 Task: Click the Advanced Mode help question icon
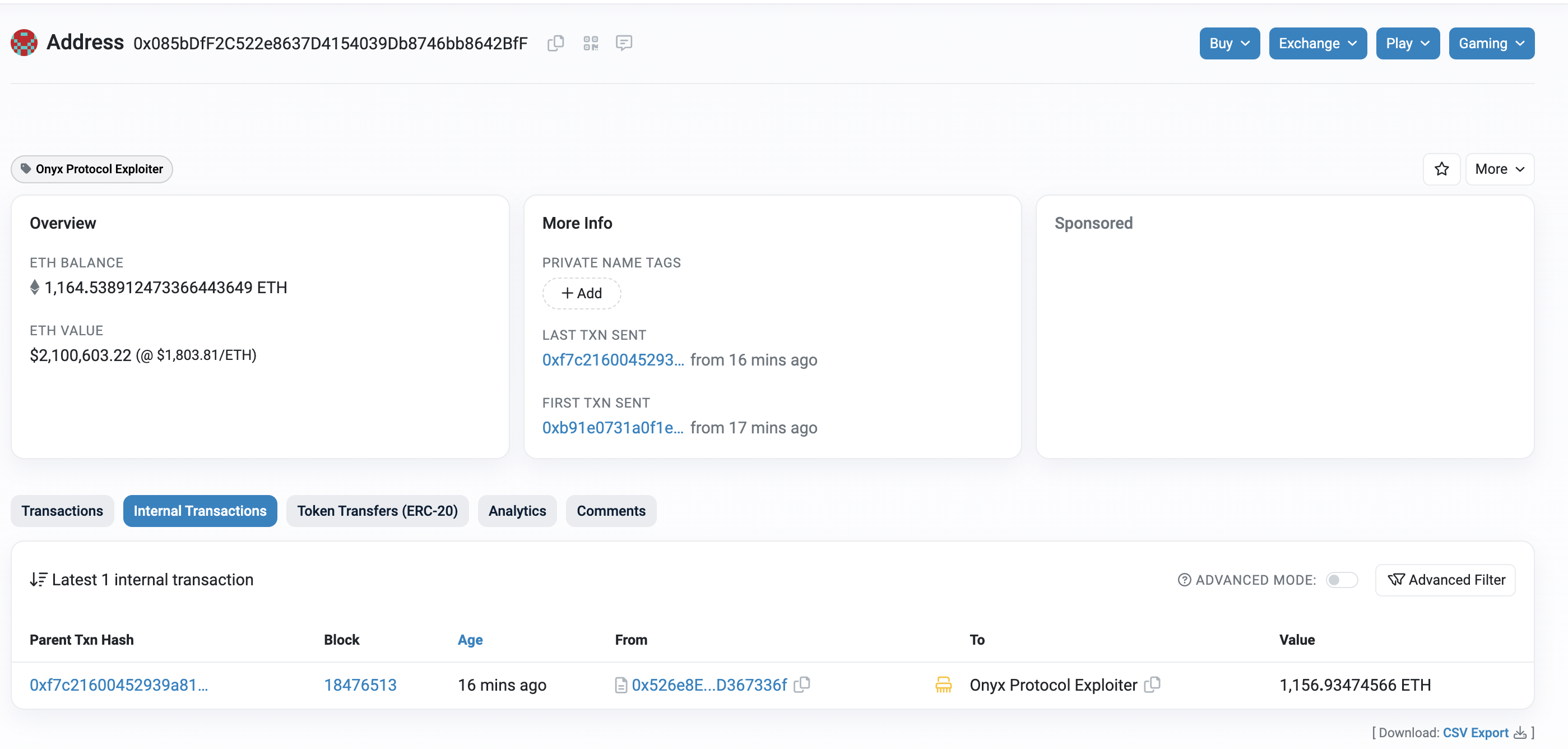click(1184, 580)
